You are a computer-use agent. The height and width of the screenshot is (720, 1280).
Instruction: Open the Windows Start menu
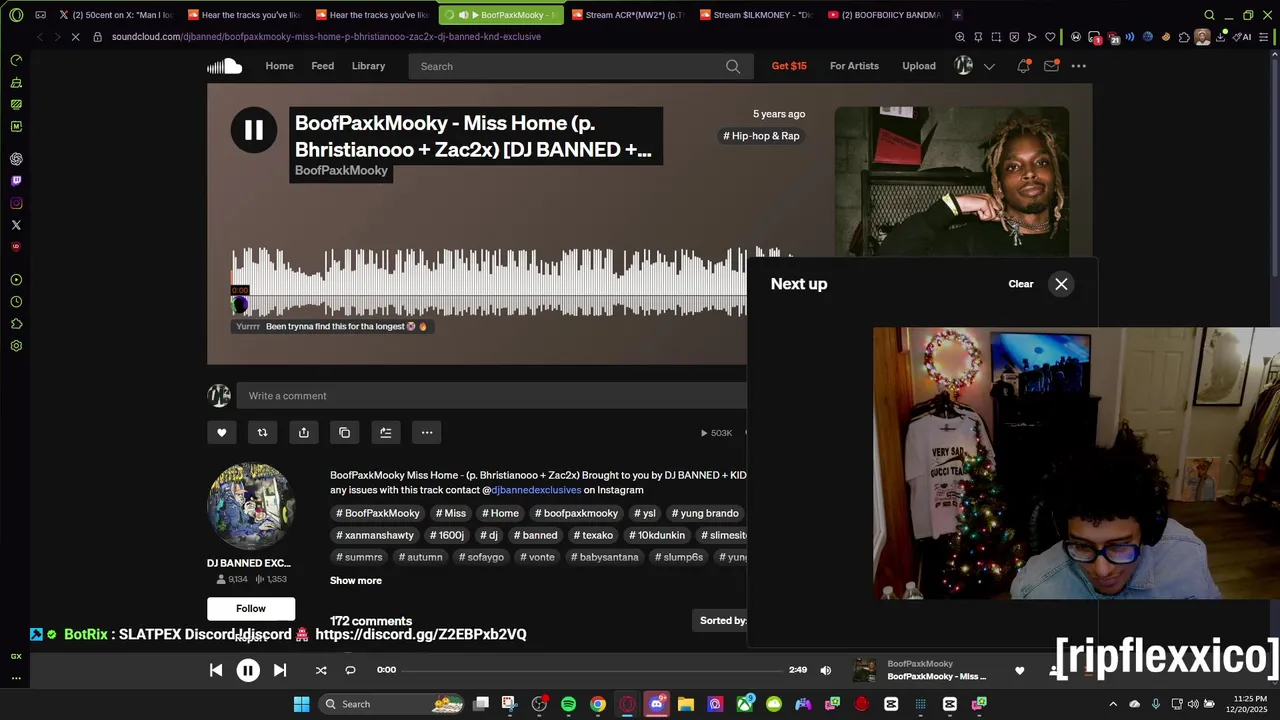point(301,704)
